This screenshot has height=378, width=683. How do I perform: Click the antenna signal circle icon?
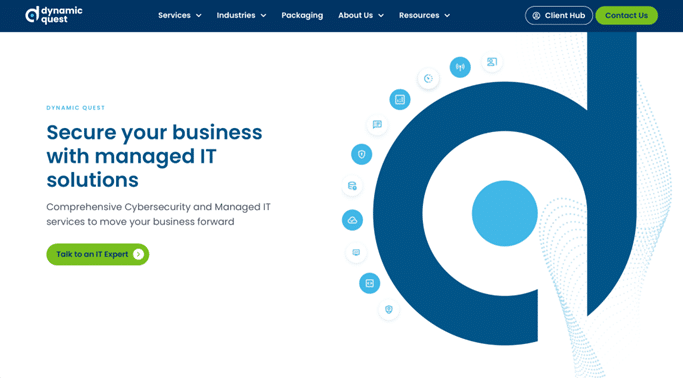tap(460, 67)
